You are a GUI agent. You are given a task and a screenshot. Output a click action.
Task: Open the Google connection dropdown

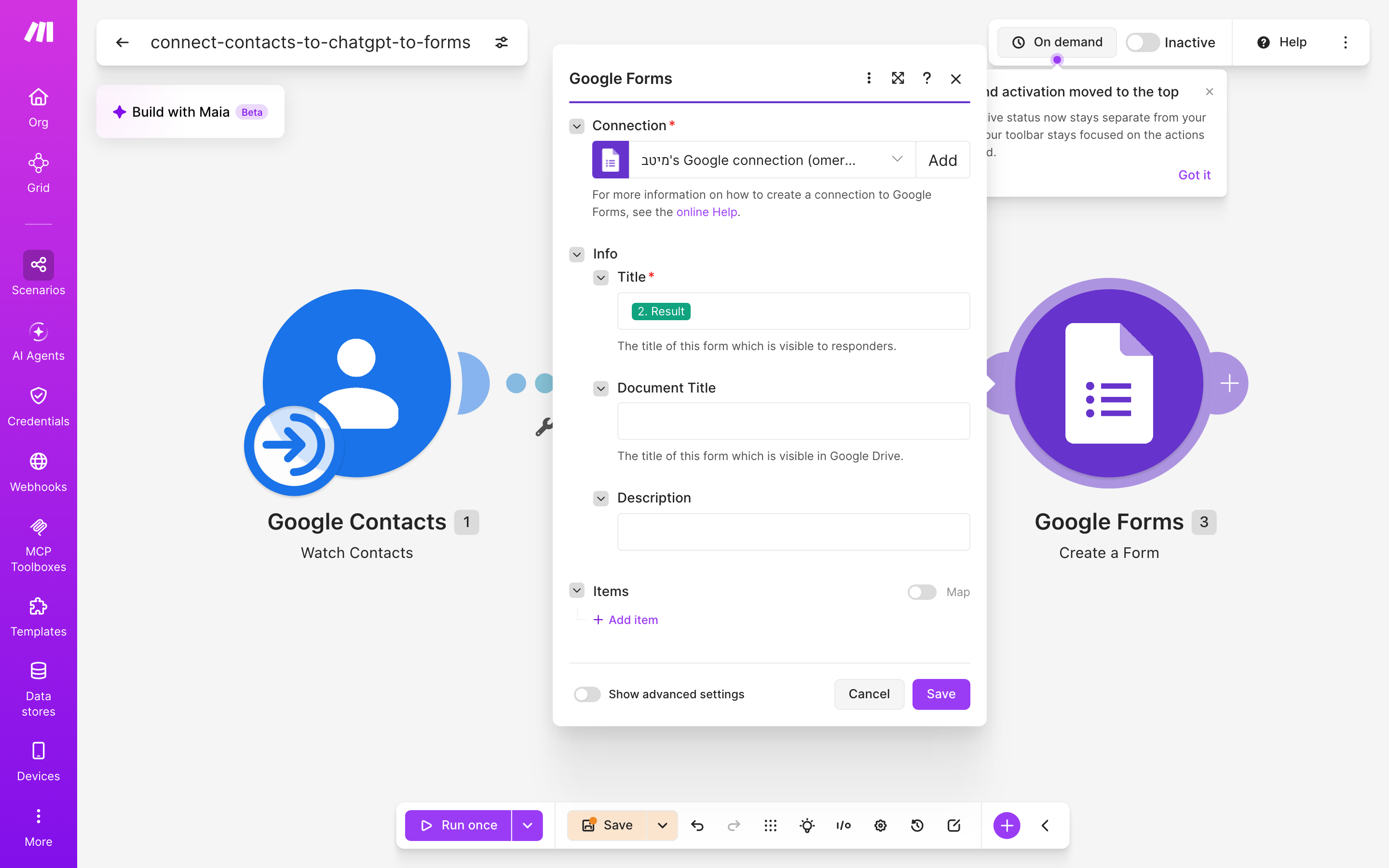(754, 160)
